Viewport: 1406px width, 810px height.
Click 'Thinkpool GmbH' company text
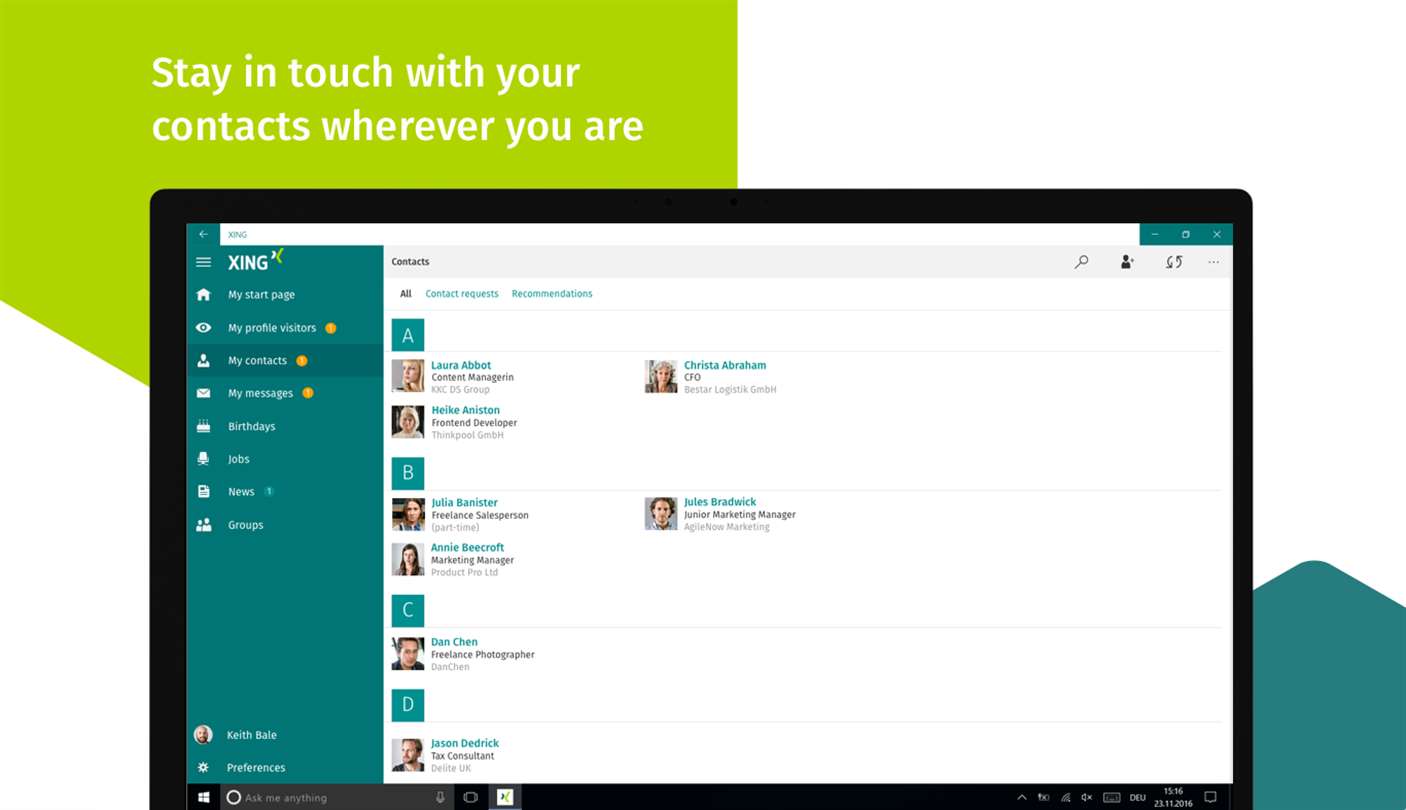tap(468, 436)
